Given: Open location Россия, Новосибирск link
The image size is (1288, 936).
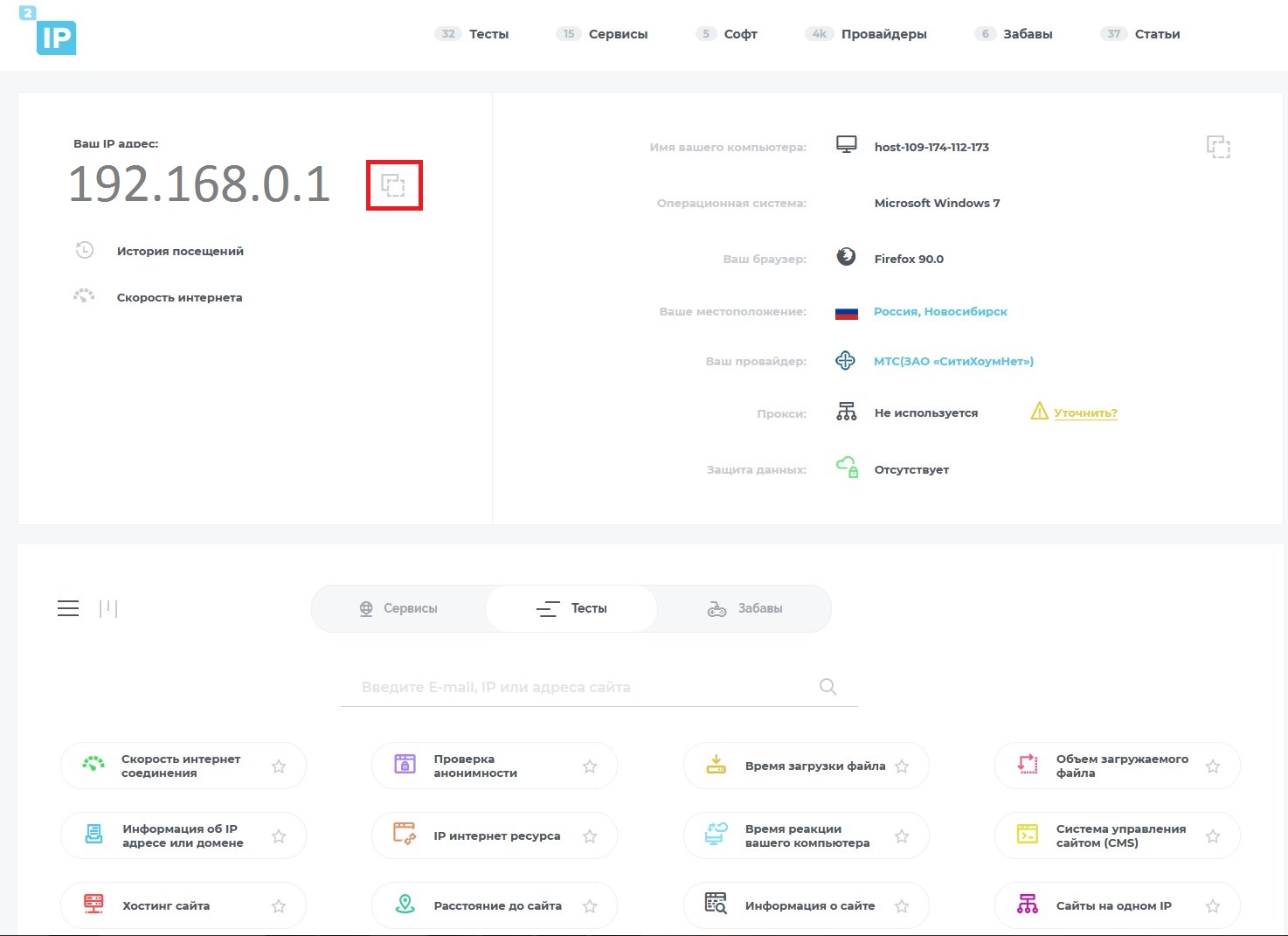Looking at the screenshot, I should (941, 311).
